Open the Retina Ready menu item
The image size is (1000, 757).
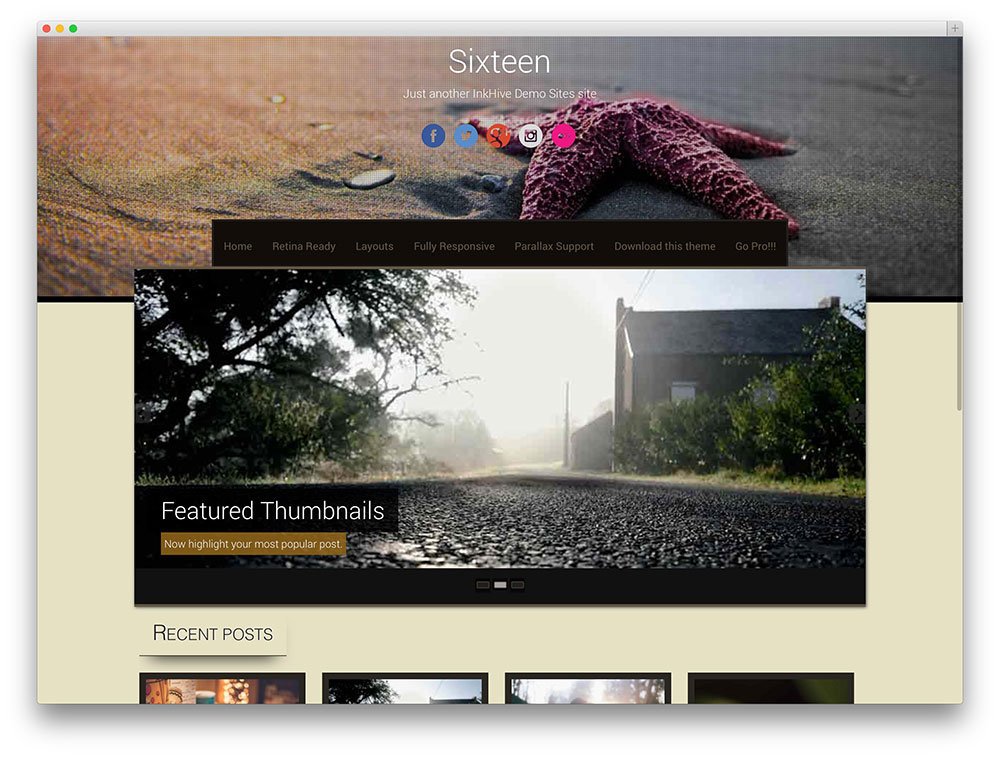pyautogui.click(x=304, y=246)
